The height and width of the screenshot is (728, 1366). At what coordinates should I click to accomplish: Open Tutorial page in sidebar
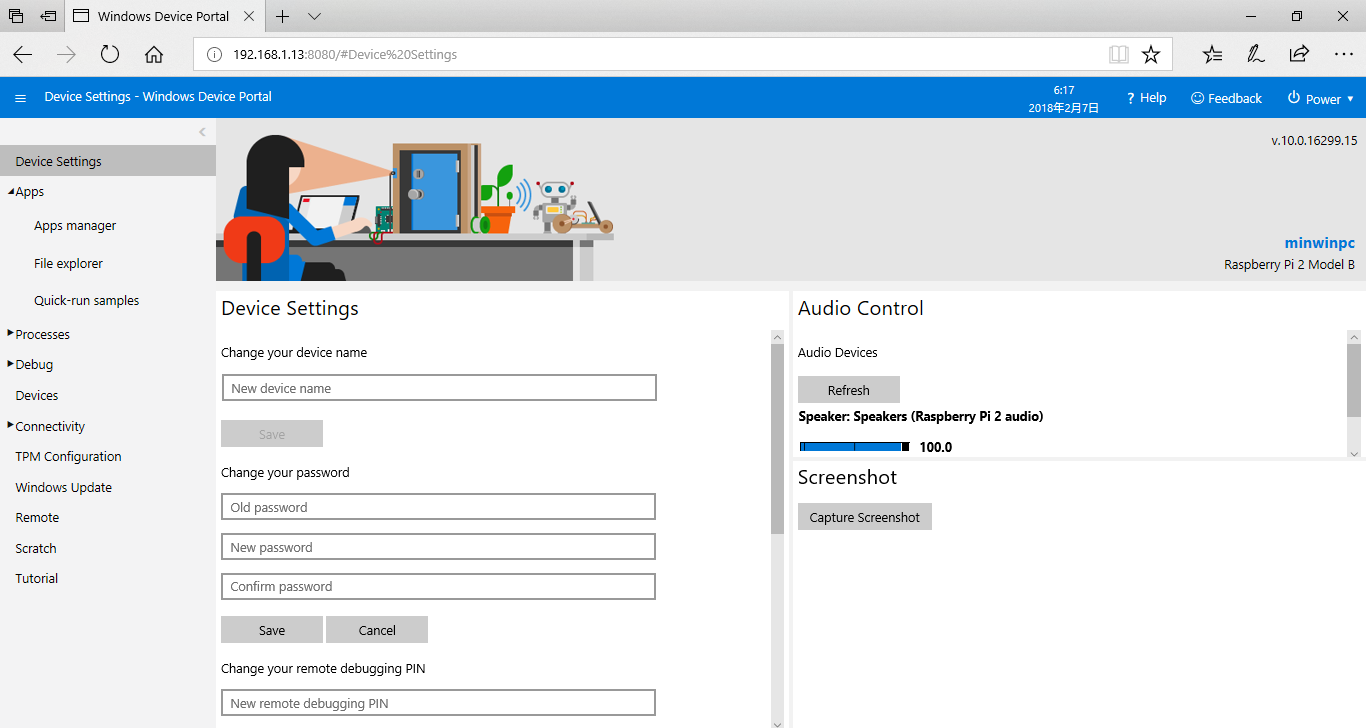[x=37, y=579]
